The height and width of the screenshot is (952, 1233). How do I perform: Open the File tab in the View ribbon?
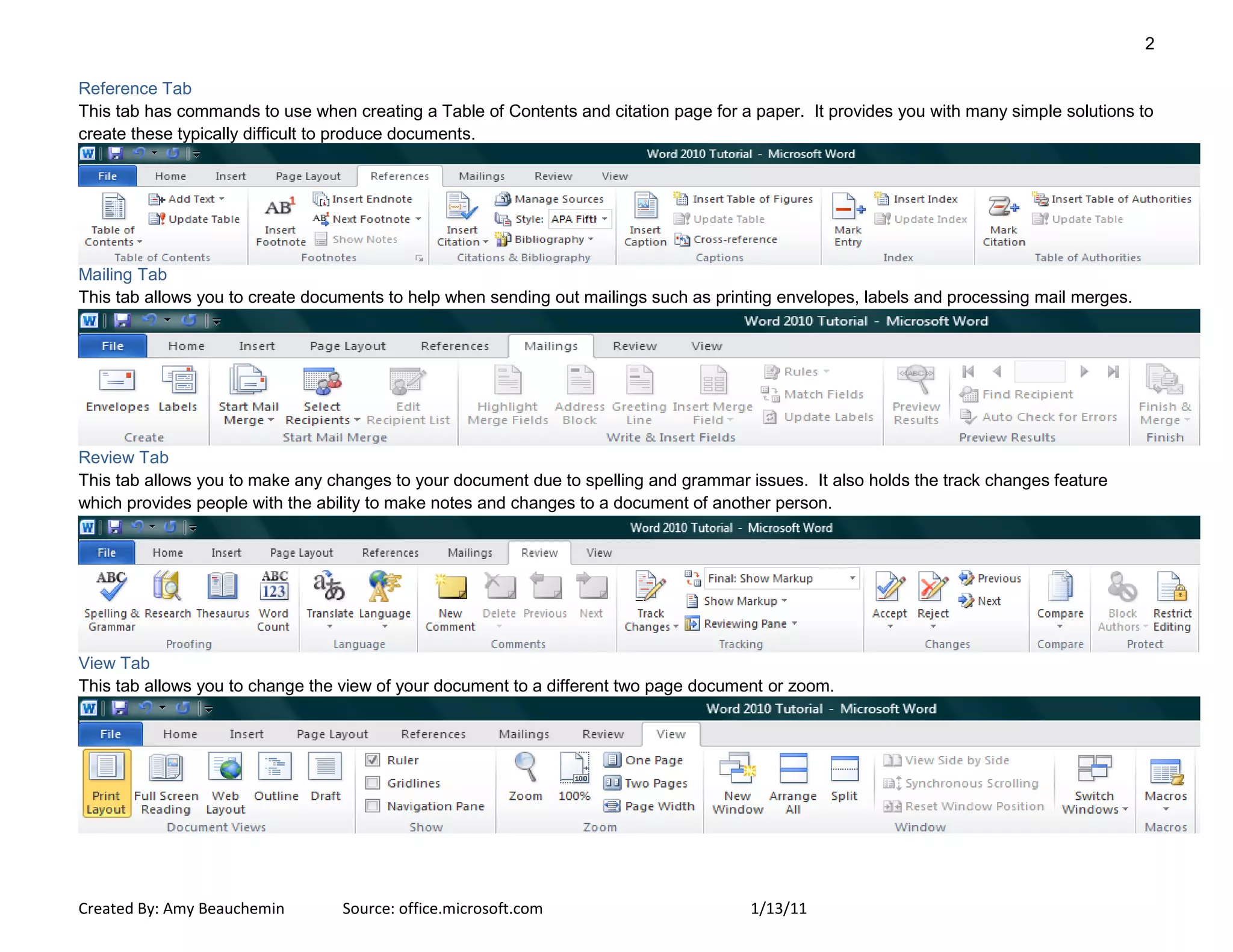coord(111,734)
